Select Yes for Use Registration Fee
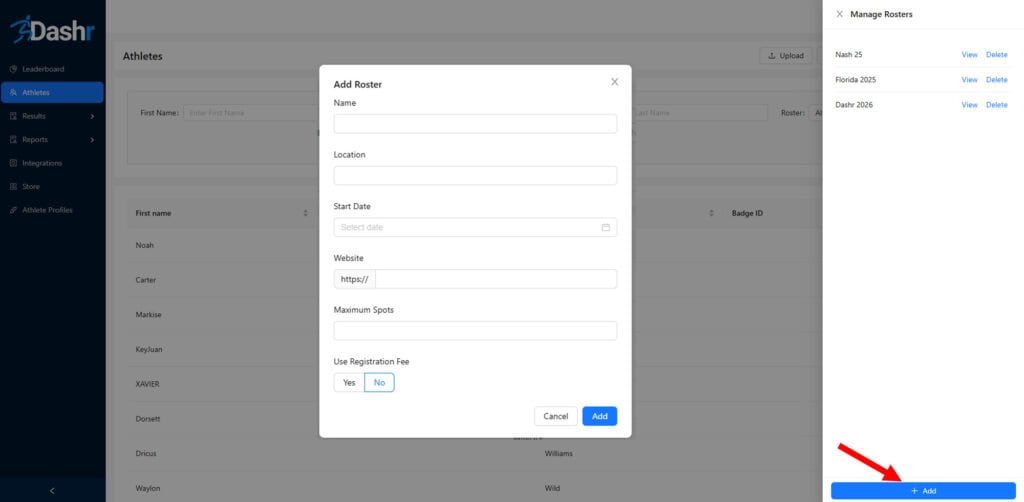The image size is (1024, 502). [349, 383]
